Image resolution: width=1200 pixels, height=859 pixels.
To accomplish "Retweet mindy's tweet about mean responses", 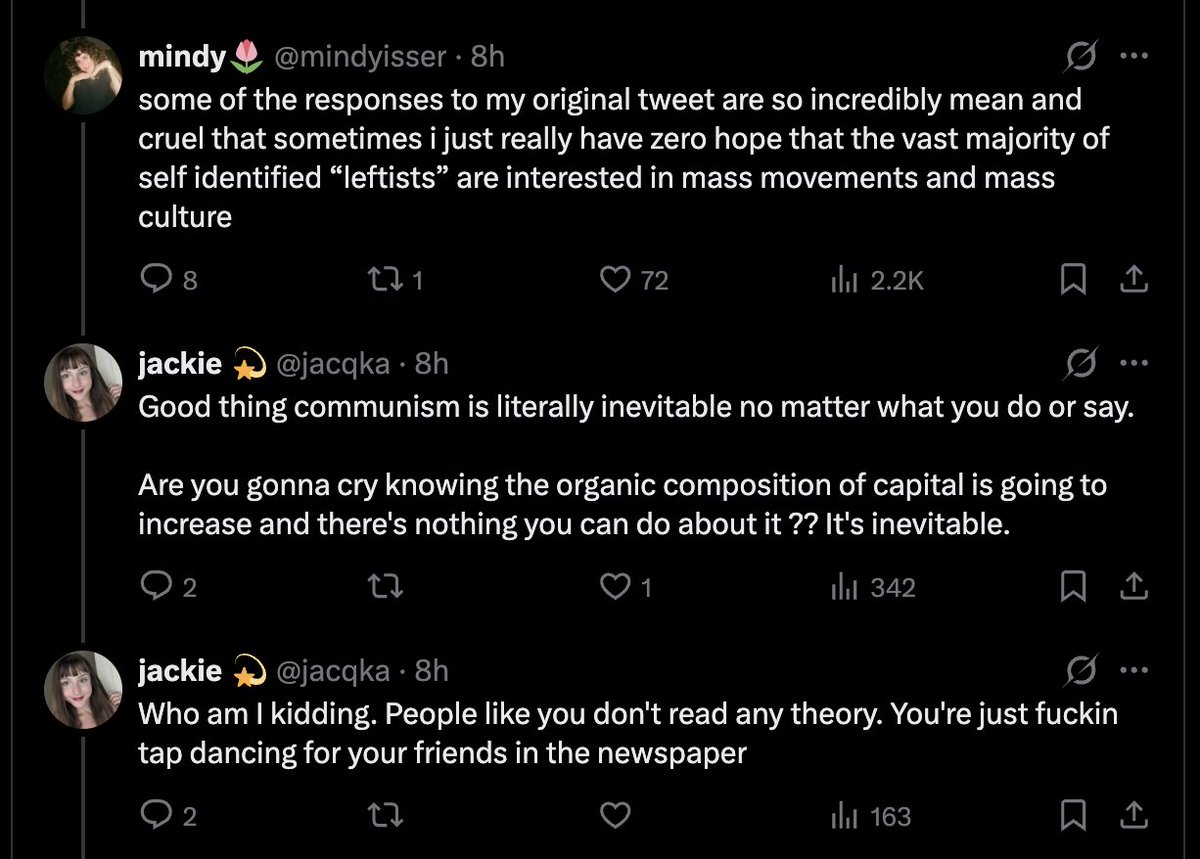I will point(397,282).
